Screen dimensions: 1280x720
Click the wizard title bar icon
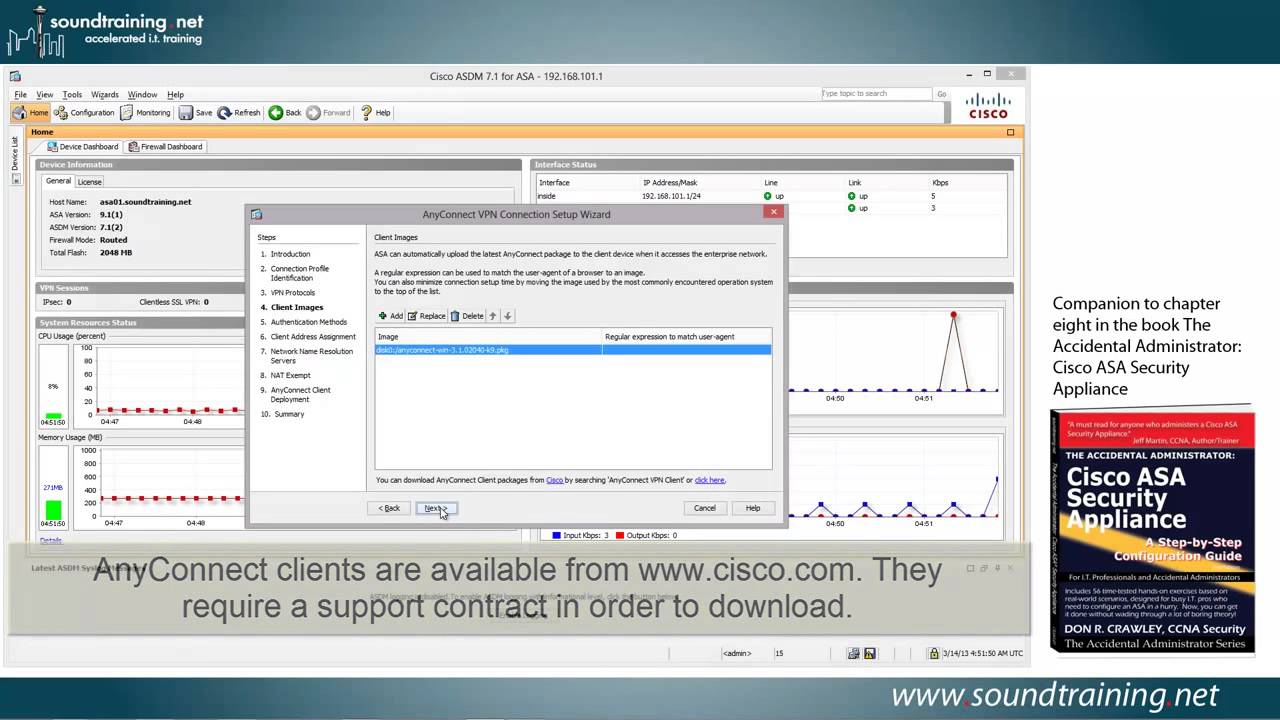[x=256, y=214]
